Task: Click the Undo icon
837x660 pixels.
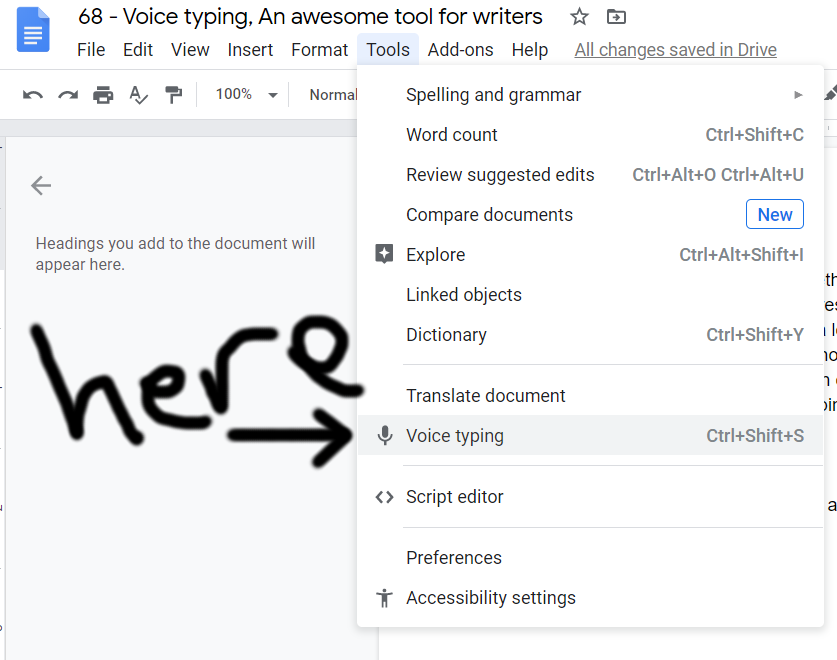Action: (x=33, y=95)
